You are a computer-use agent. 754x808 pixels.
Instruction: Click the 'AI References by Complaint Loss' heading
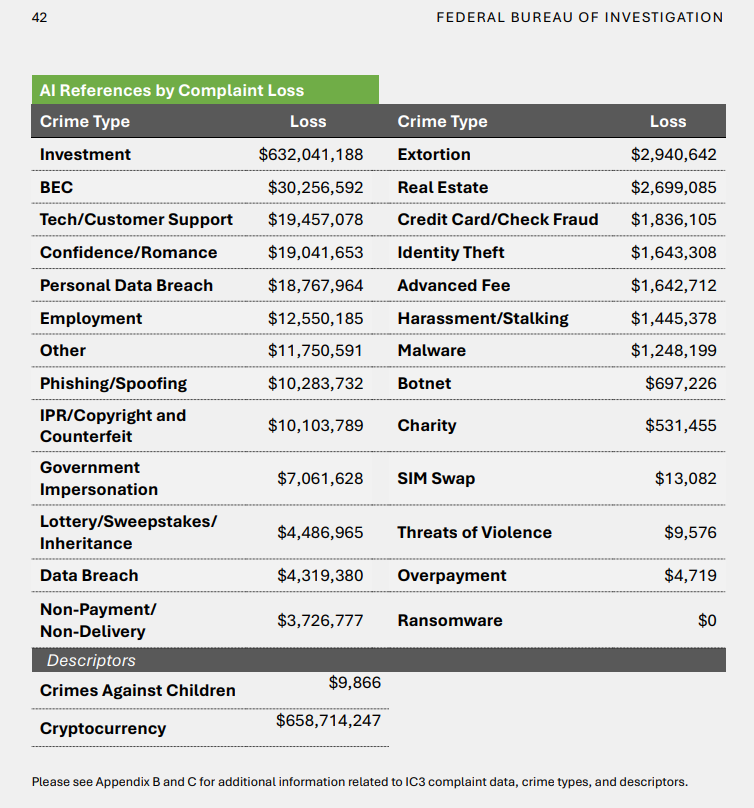(x=172, y=91)
